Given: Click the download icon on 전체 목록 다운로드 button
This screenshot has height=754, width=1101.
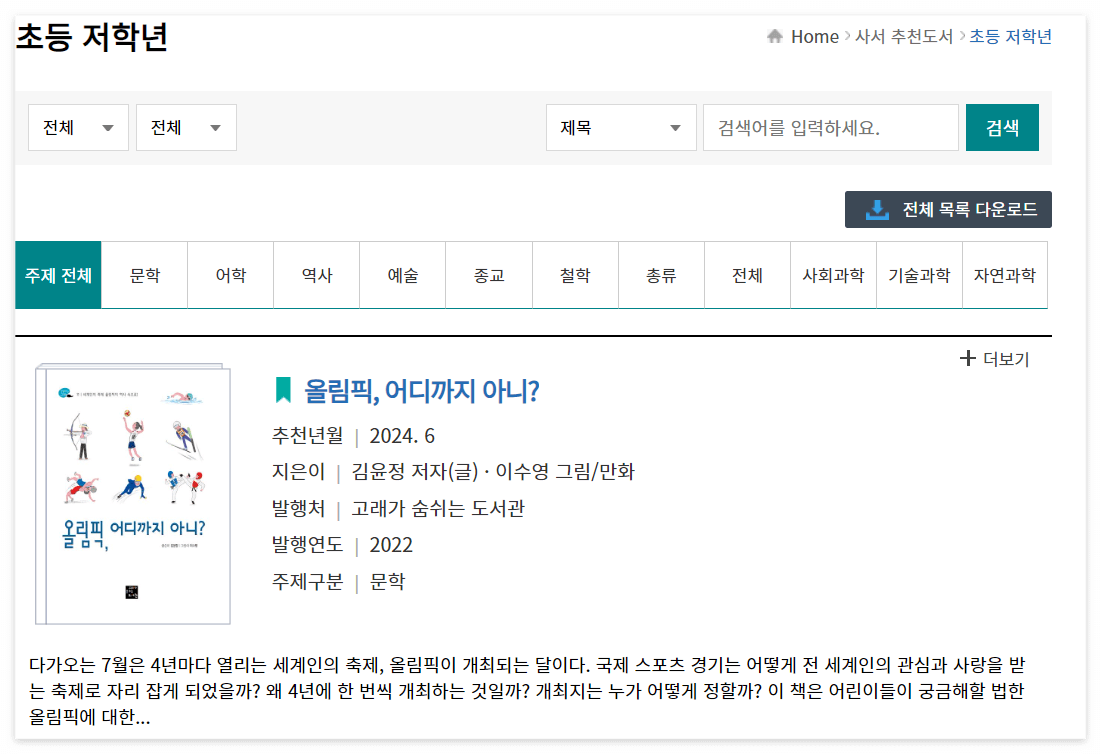Looking at the screenshot, I should pyautogui.click(x=875, y=210).
